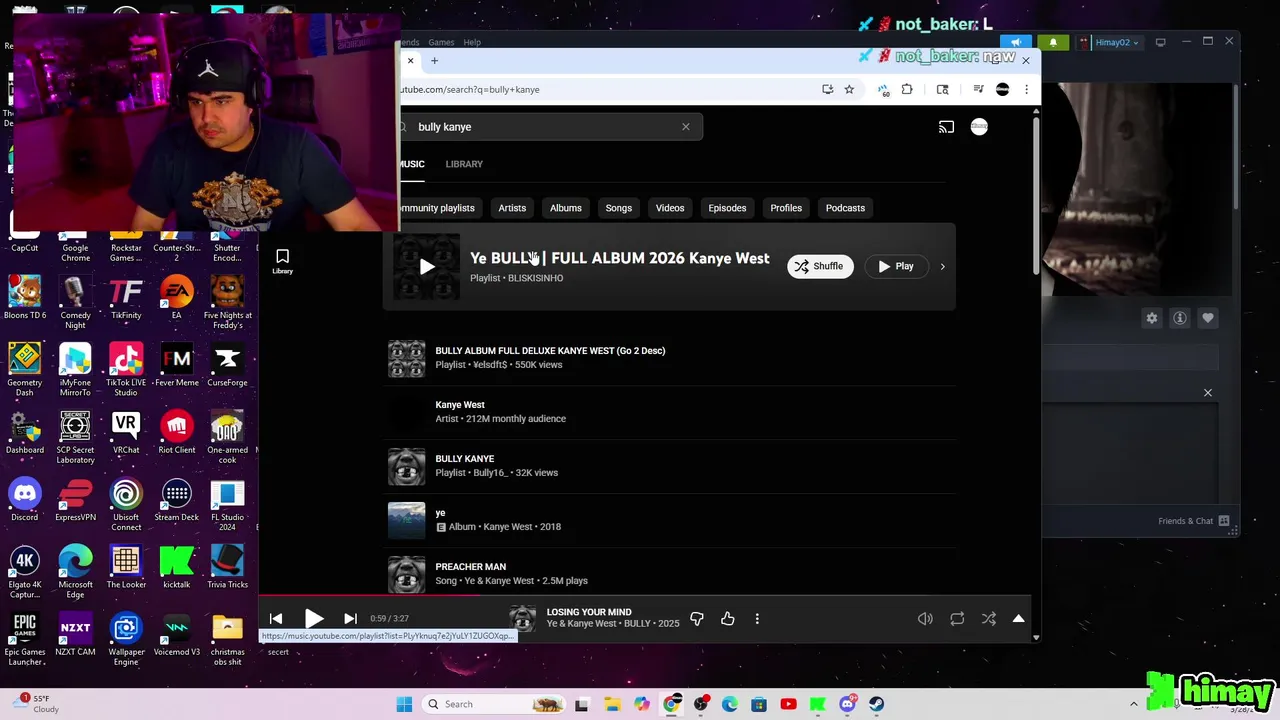The width and height of the screenshot is (1280, 720).
Task: Click the install app icon in the address bar
Action: 827,89
